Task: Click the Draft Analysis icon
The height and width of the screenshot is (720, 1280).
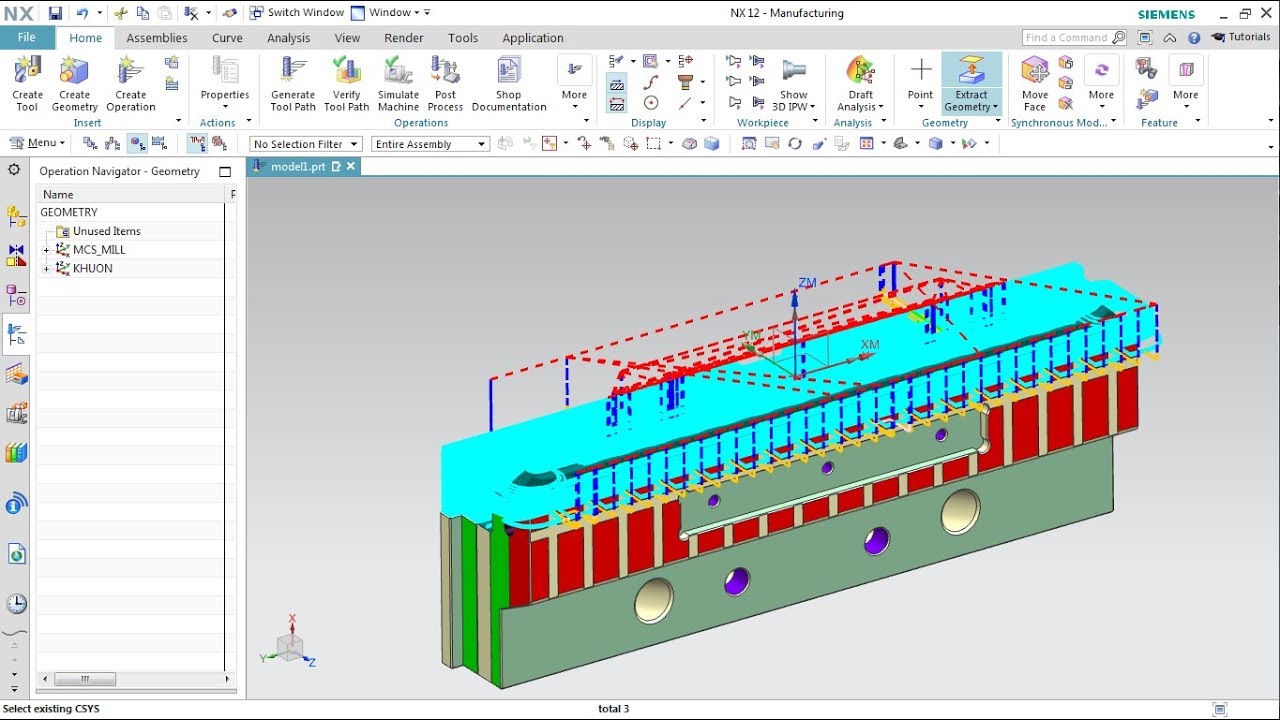Action: pos(860,71)
